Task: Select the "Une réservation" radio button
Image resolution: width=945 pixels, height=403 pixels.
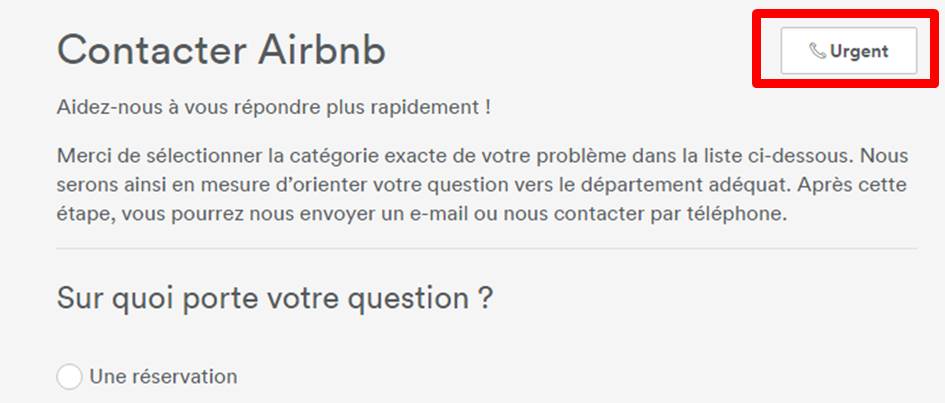Action: [x=69, y=378]
